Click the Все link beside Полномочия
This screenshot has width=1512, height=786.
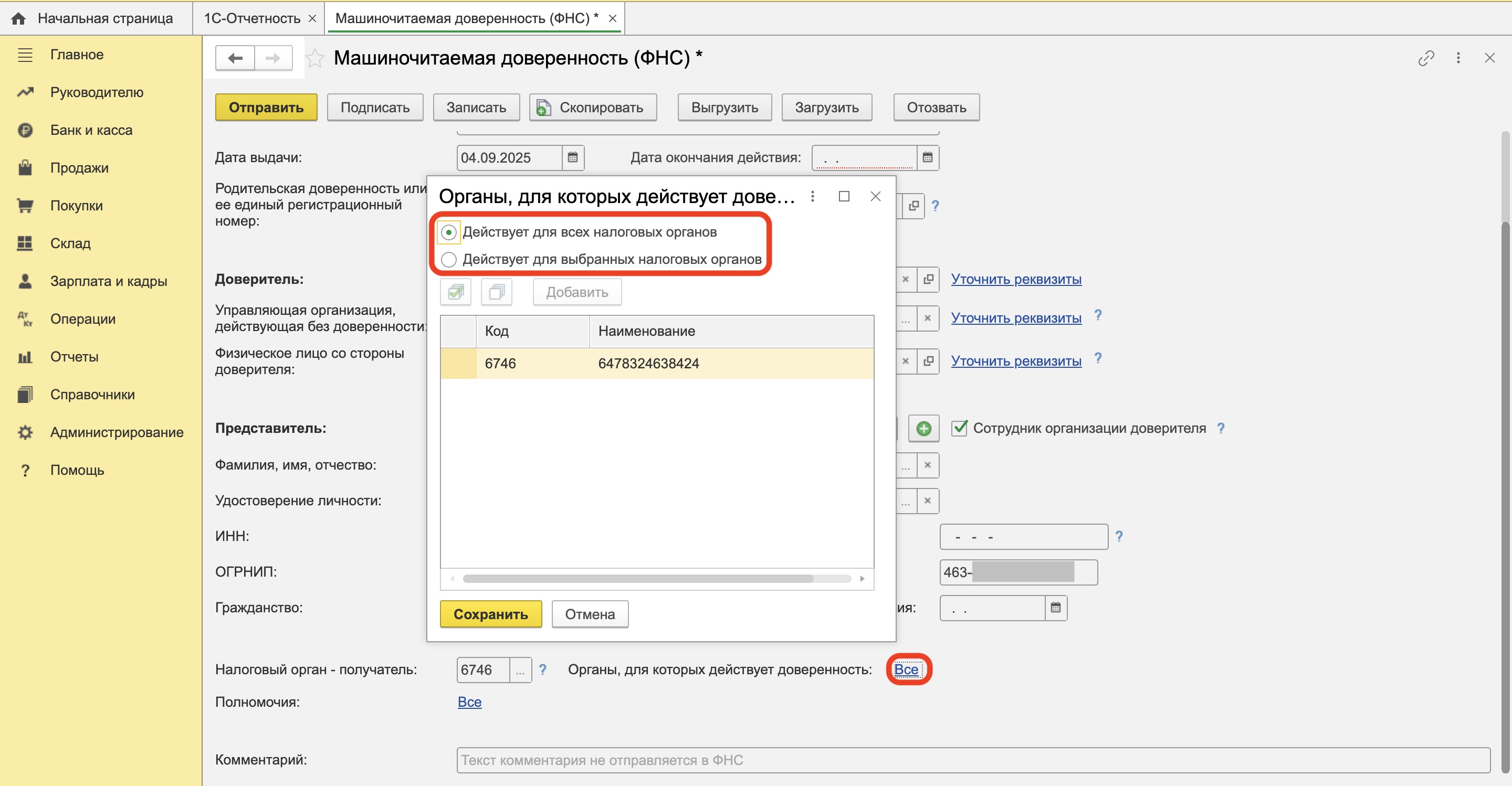tap(469, 702)
